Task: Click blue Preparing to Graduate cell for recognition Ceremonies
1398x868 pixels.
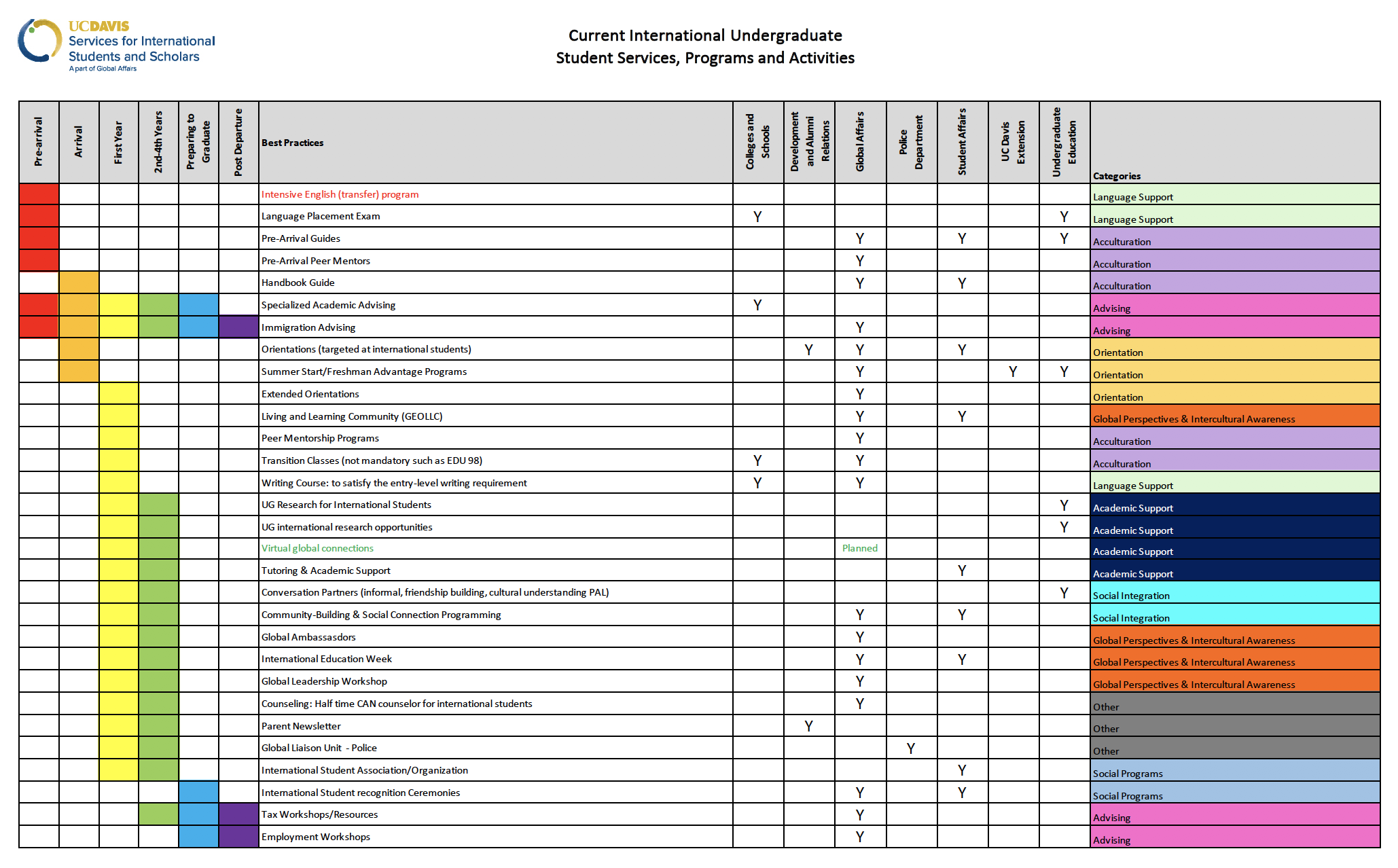Action: click(x=198, y=793)
